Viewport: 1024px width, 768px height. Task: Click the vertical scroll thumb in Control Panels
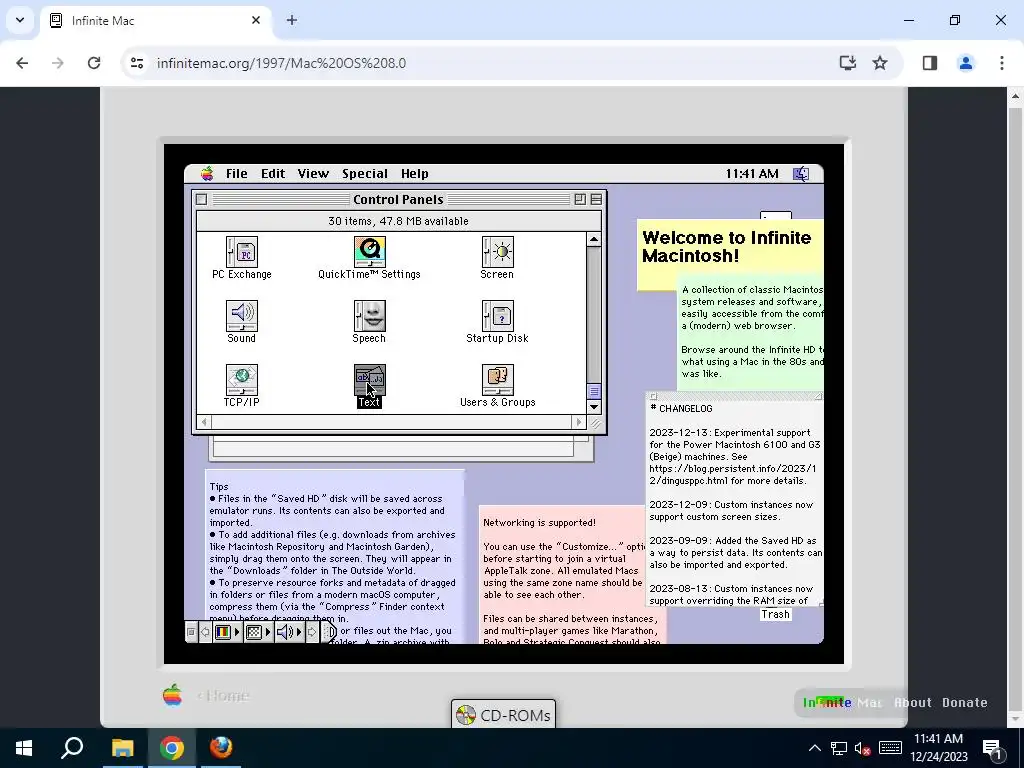pyautogui.click(x=594, y=391)
